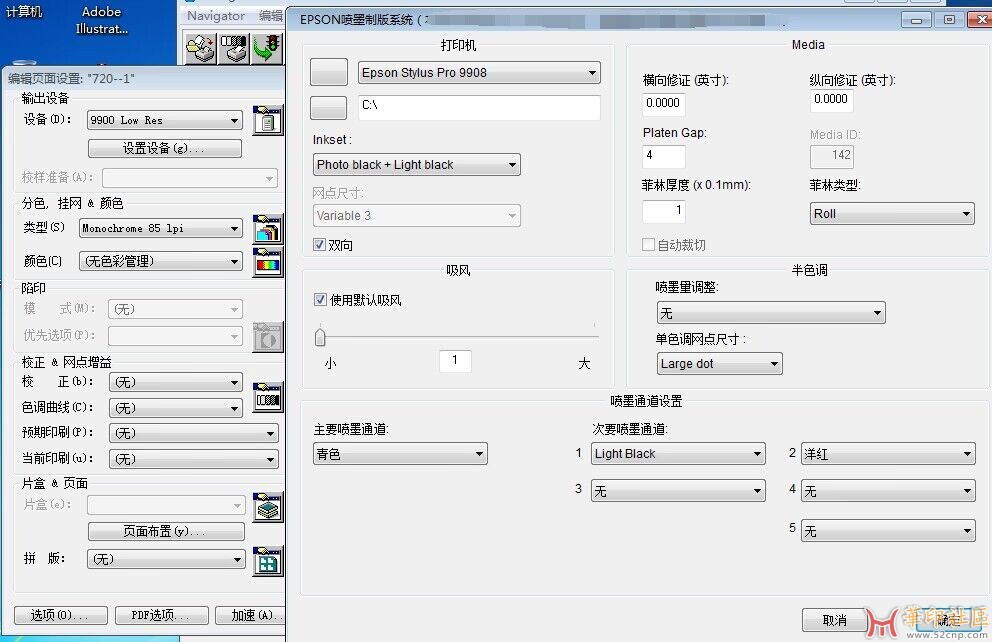992x642 pixels.
Task: Open 当前印刷 dropdown
Action: point(193,459)
